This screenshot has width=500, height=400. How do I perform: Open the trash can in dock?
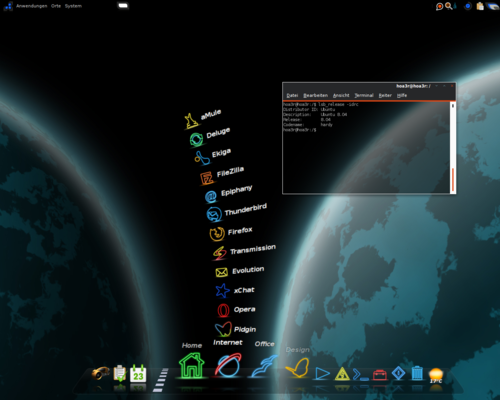tap(417, 373)
